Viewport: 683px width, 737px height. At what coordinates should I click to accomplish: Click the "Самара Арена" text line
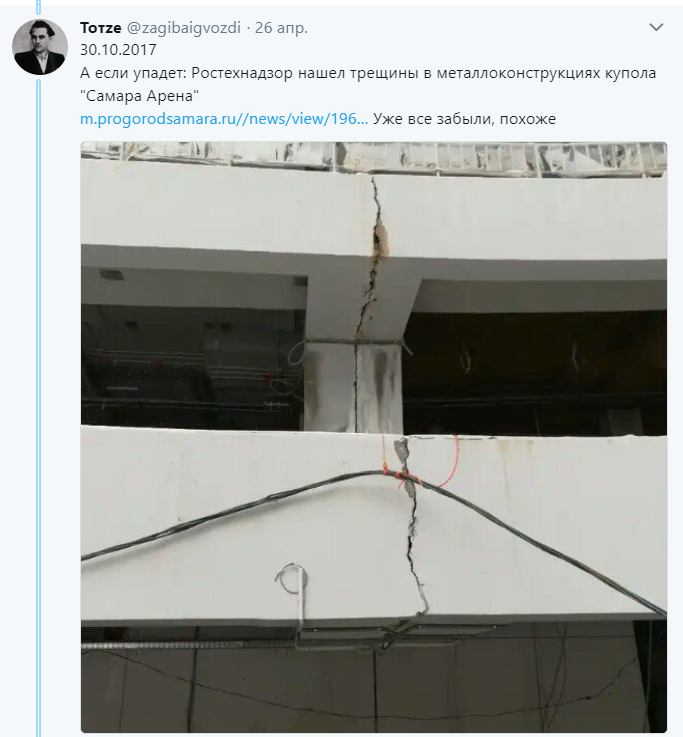[x=140, y=96]
